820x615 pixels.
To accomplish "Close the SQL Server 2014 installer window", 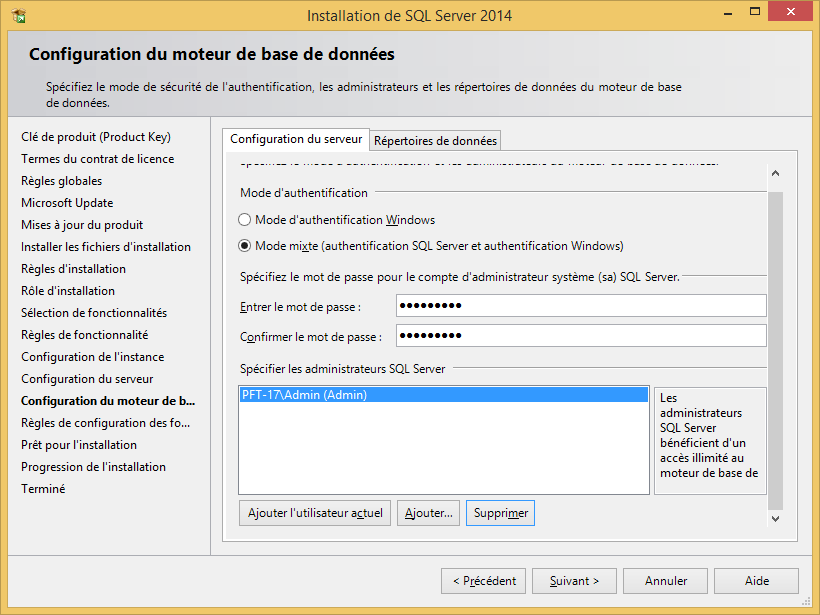I will click(790, 12).
